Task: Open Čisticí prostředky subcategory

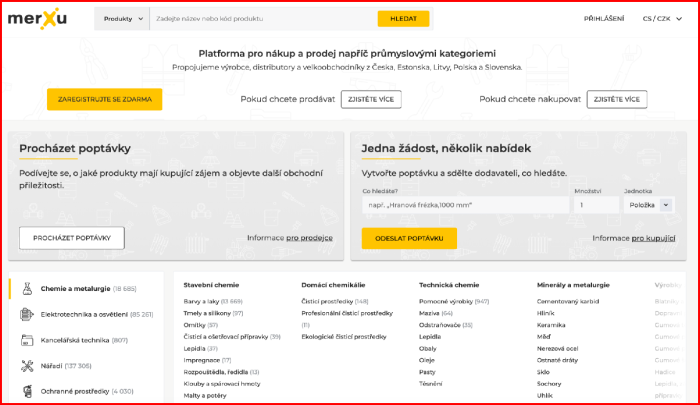Action: 335,301
